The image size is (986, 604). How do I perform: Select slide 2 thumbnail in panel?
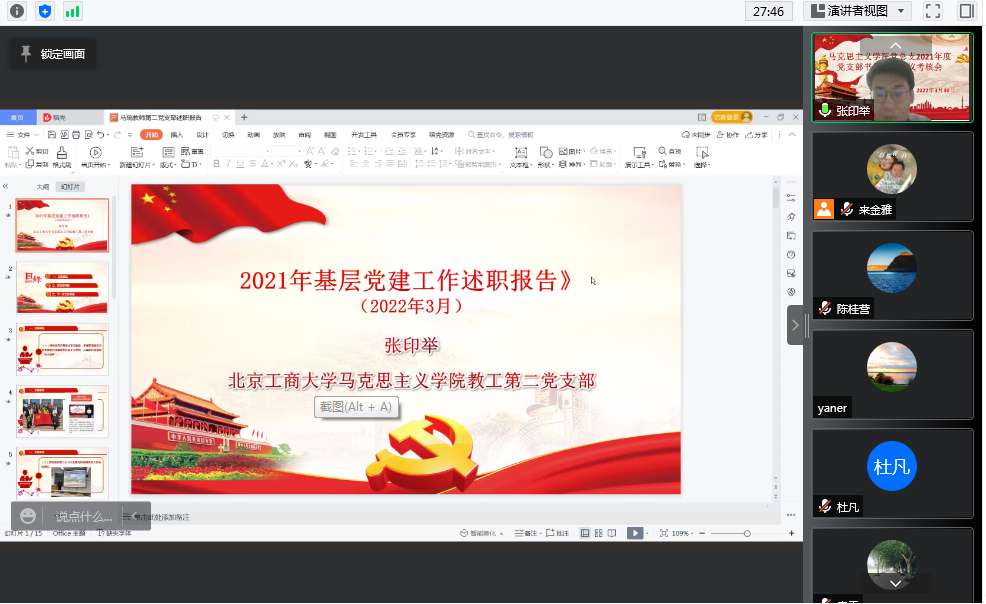coord(62,288)
